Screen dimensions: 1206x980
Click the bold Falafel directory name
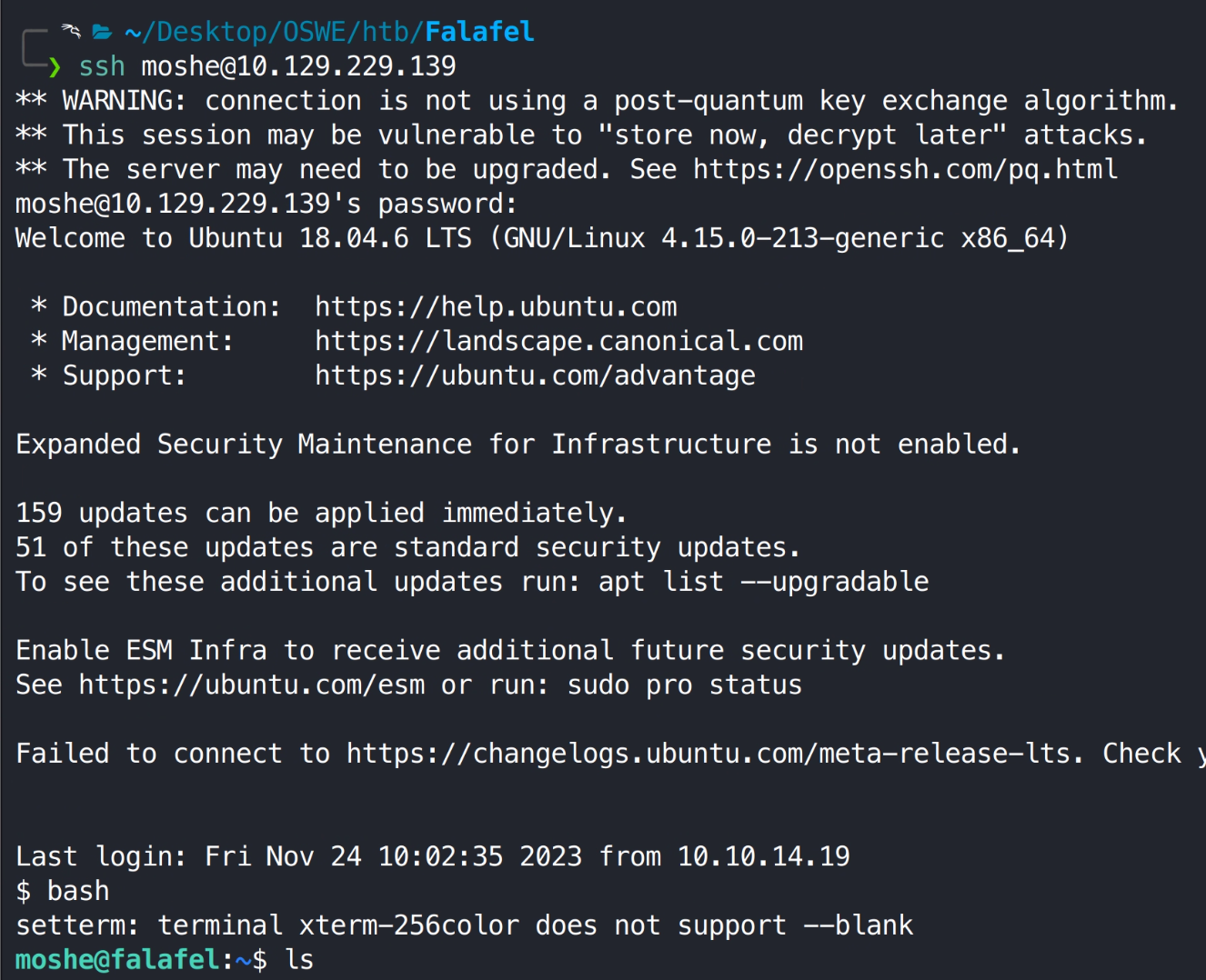coord(479,33)
